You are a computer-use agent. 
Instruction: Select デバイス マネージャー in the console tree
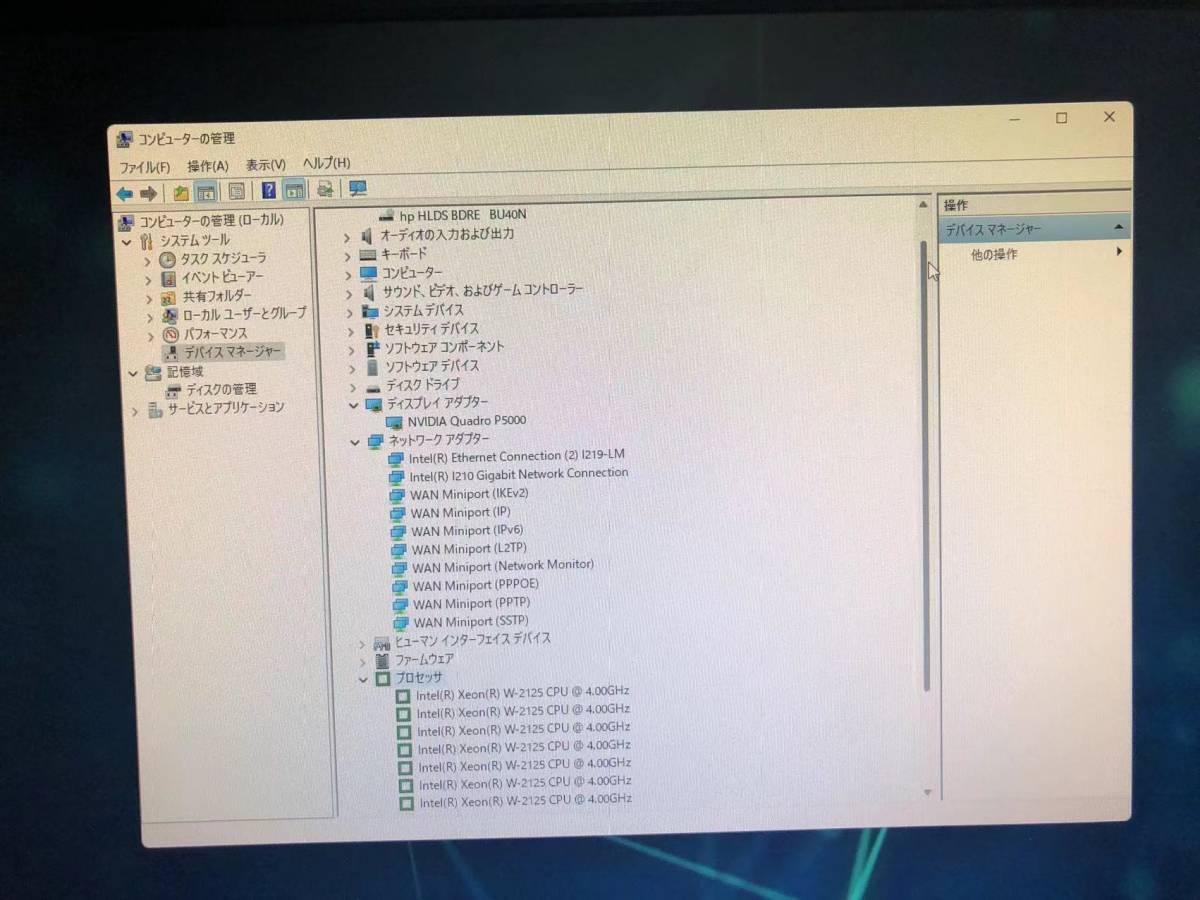(233, 352)
